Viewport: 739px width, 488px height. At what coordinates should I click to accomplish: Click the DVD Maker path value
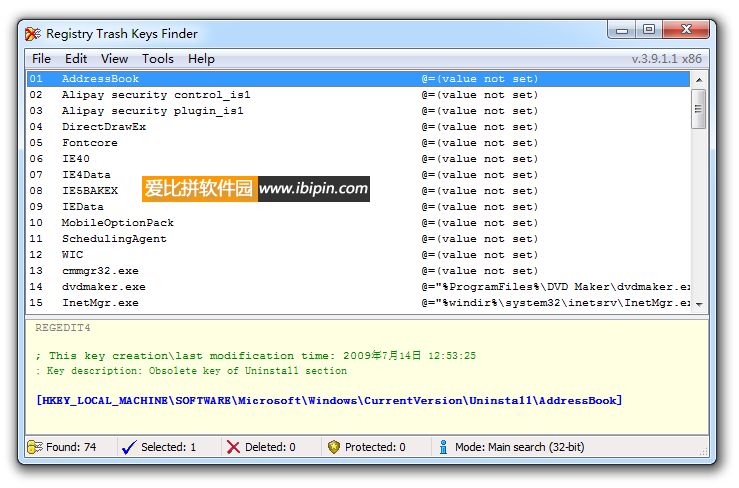(556, 287)
